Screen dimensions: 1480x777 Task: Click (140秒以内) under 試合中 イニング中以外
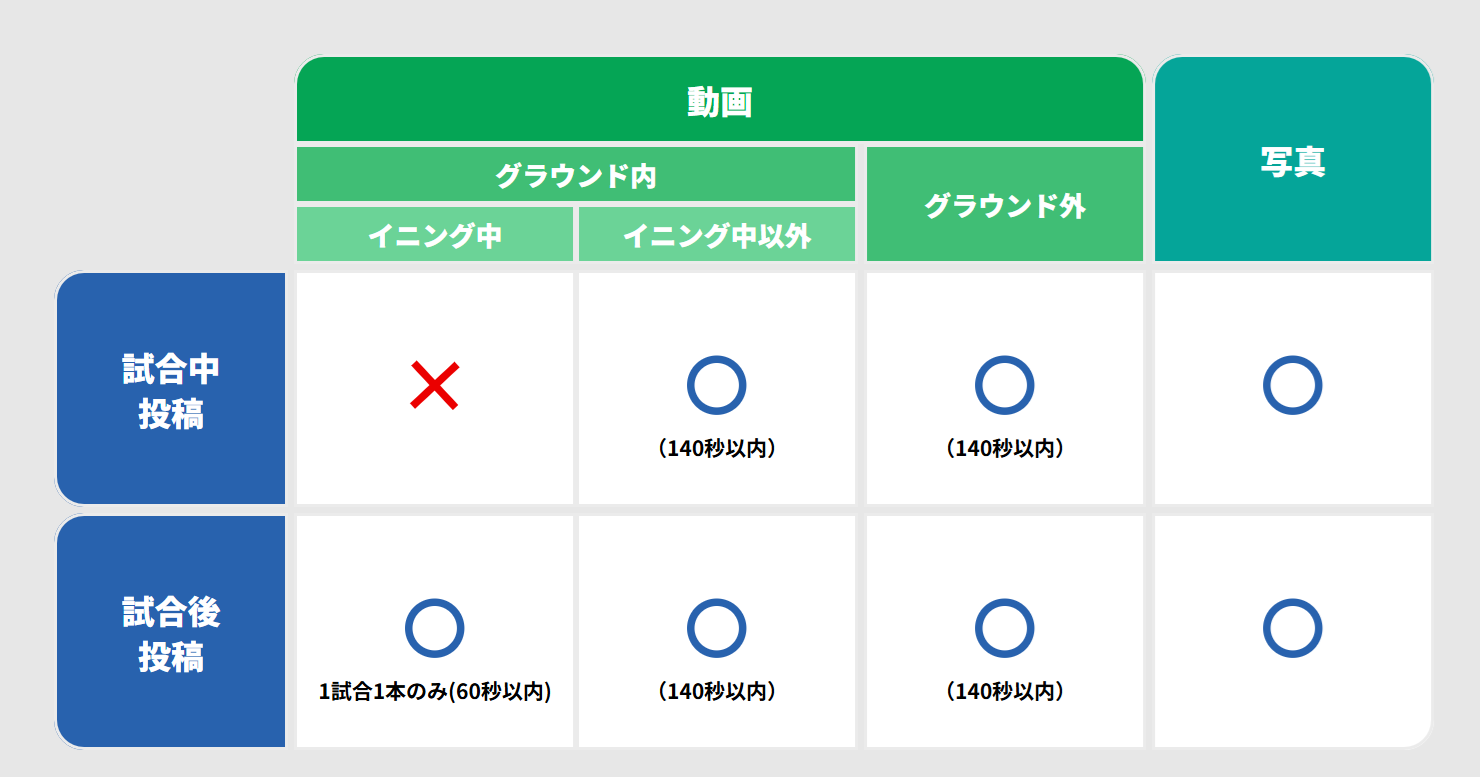pyautogui.click(x=717, y=449)
